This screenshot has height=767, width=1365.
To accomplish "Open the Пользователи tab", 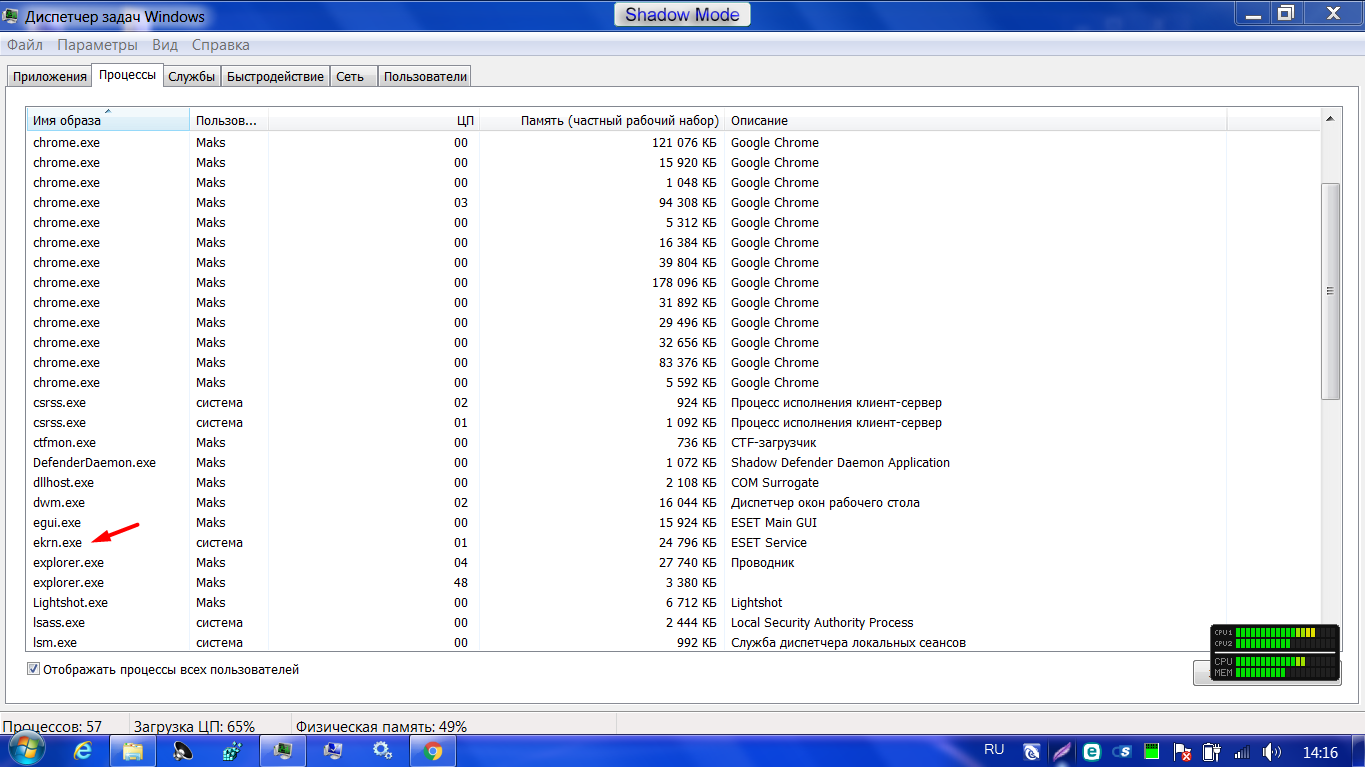I will 425,77.
